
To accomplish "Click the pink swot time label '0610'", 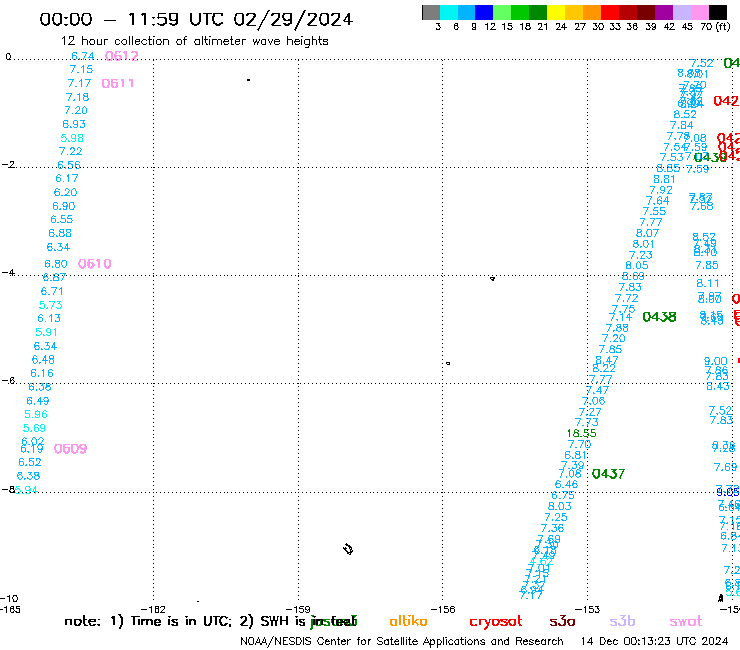I will tap(94, 264).
